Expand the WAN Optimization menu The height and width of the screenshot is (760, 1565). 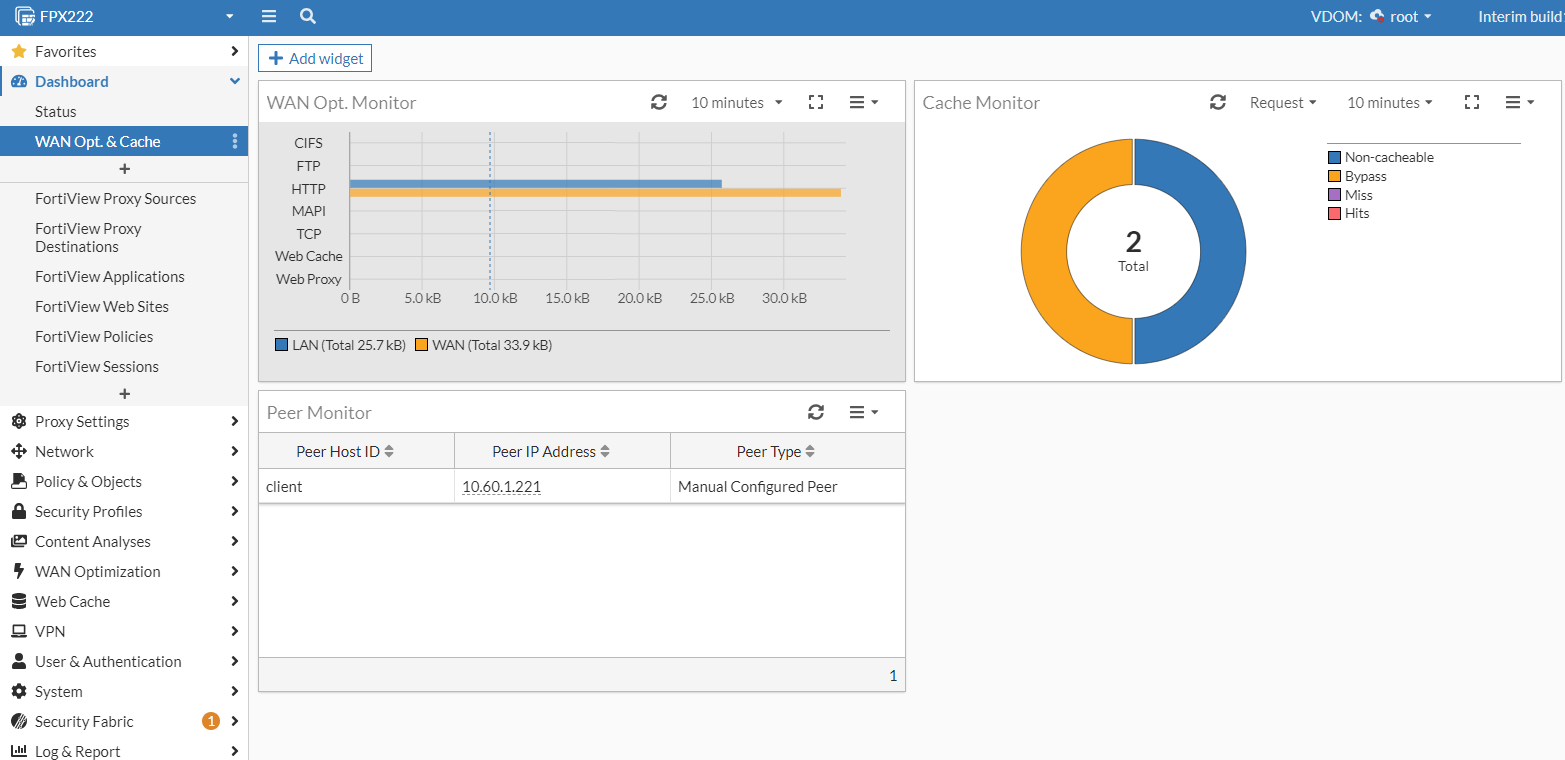tap(98, 571)
